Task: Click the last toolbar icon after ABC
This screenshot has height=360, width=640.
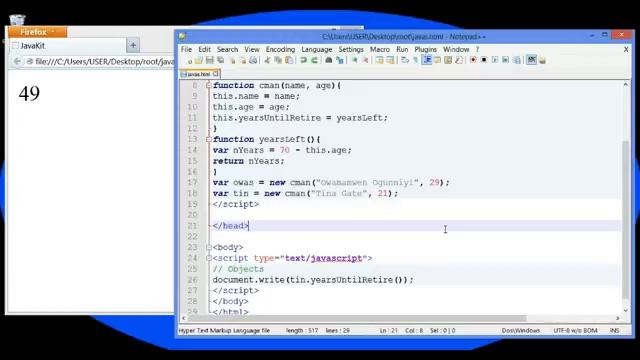Action: [542, 60]
